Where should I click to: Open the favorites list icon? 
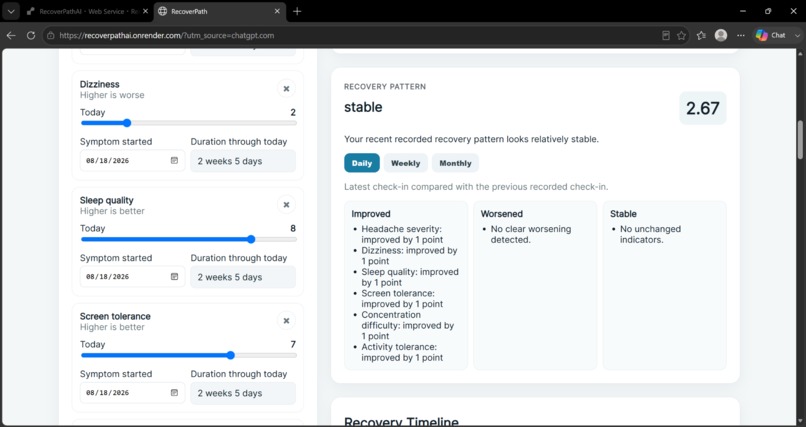pyautogui.click(x=701, y=35)
